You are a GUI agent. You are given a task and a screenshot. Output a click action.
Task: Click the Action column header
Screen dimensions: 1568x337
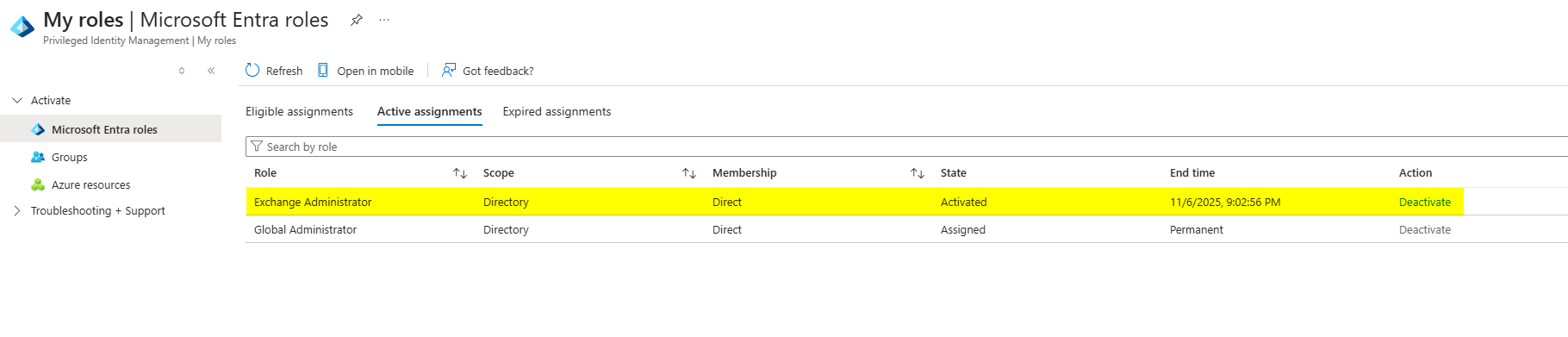[1416, 172]
